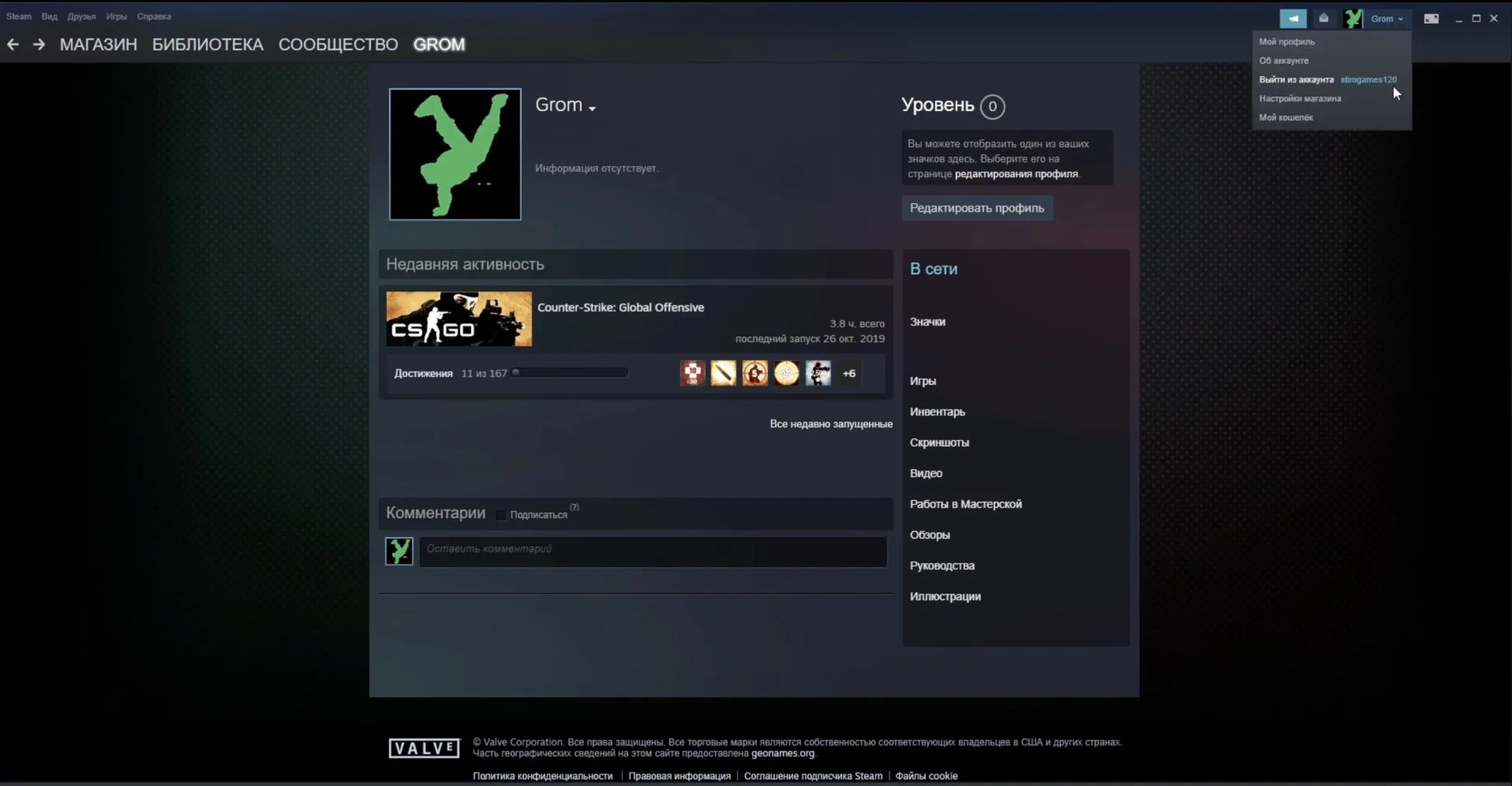The image size is (1512, 786).
Task: Open Работы в Мастерской link
Action: click(x=965, y=503)
